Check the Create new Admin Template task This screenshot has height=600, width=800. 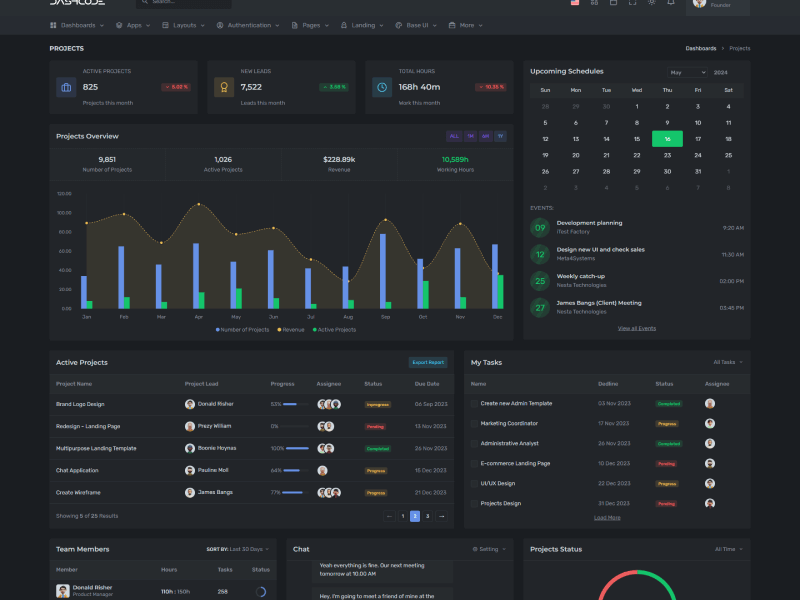[x=475, y=403]
